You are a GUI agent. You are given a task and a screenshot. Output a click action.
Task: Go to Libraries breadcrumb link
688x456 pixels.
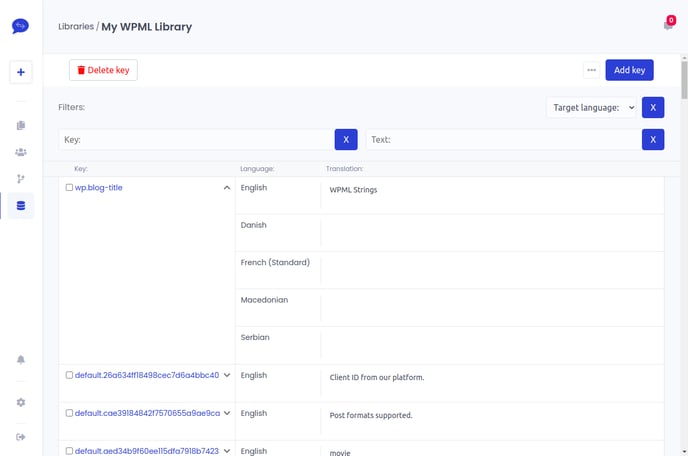[76, 26]
